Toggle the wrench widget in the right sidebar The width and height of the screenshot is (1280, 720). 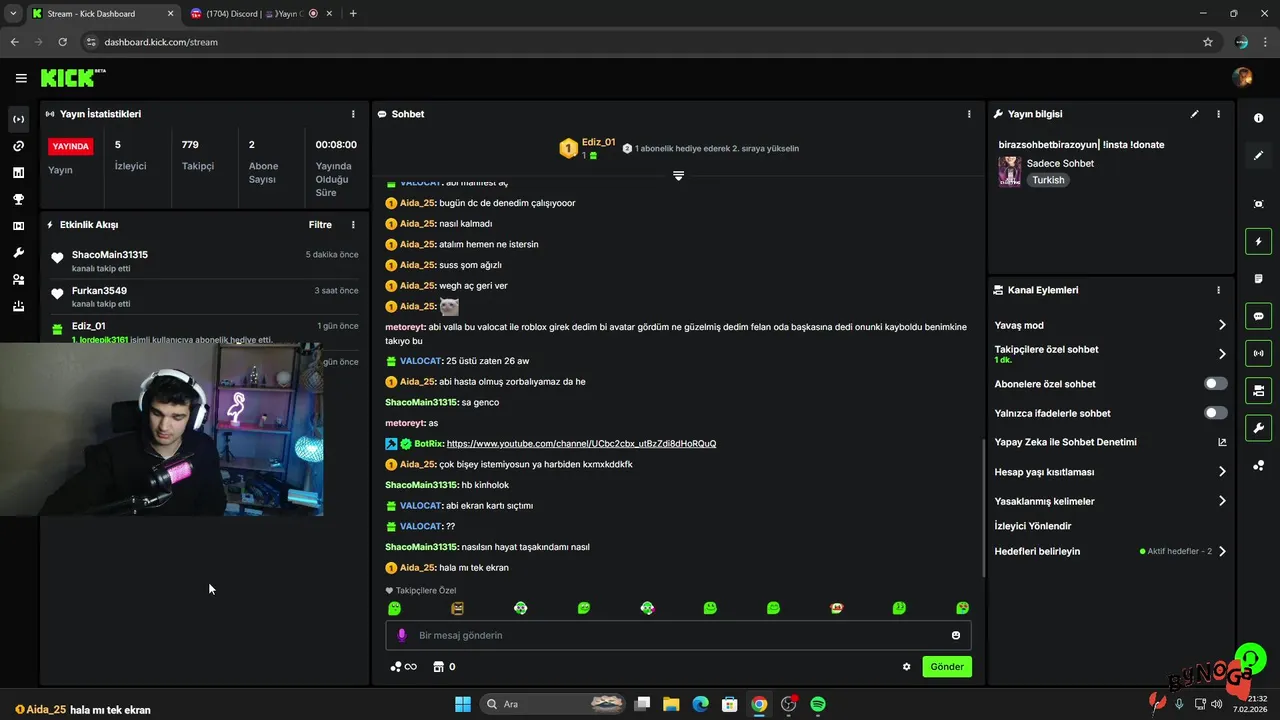pyautogui.click(x=1258, y=428)
